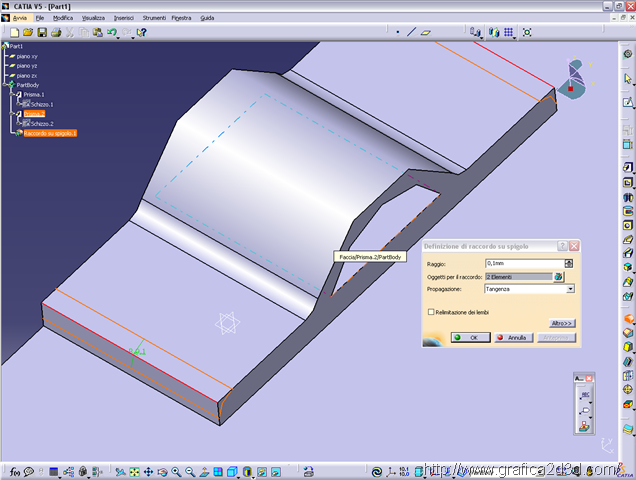Click the Fit All In view icon
Viewport: 636px width, 480px height.
[x=134, y=471]
